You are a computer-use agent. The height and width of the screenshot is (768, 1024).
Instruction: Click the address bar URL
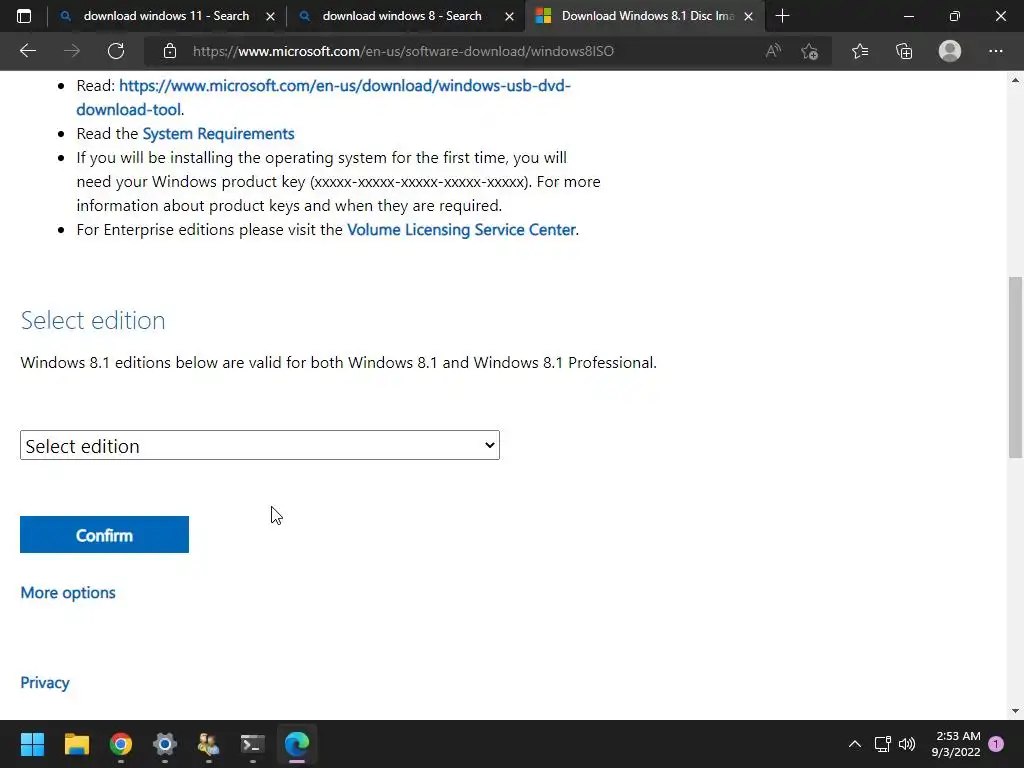pos(403,51)
